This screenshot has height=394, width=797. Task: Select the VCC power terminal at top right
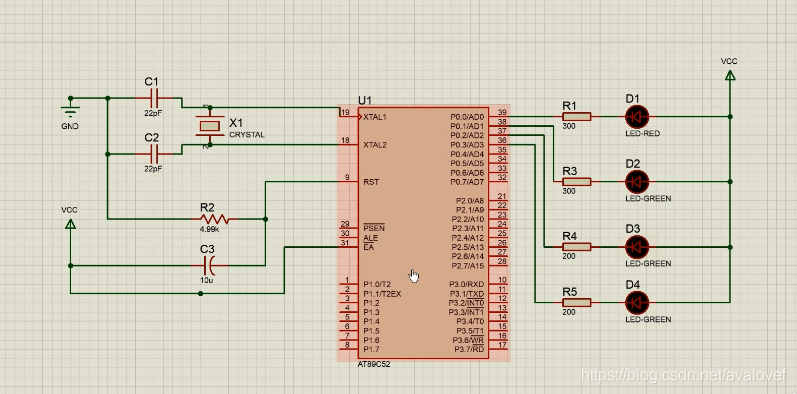[x=730, y=75]
